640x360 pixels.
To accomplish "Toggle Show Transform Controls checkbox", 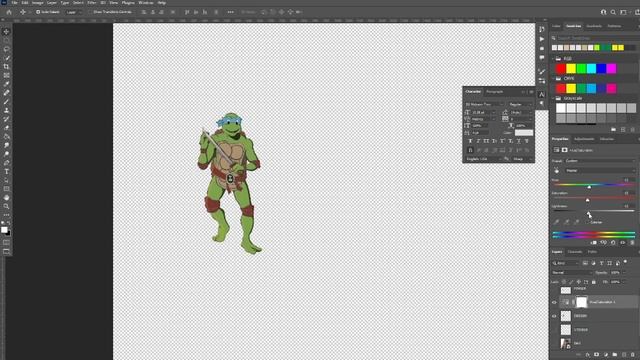I will [91, 12].
